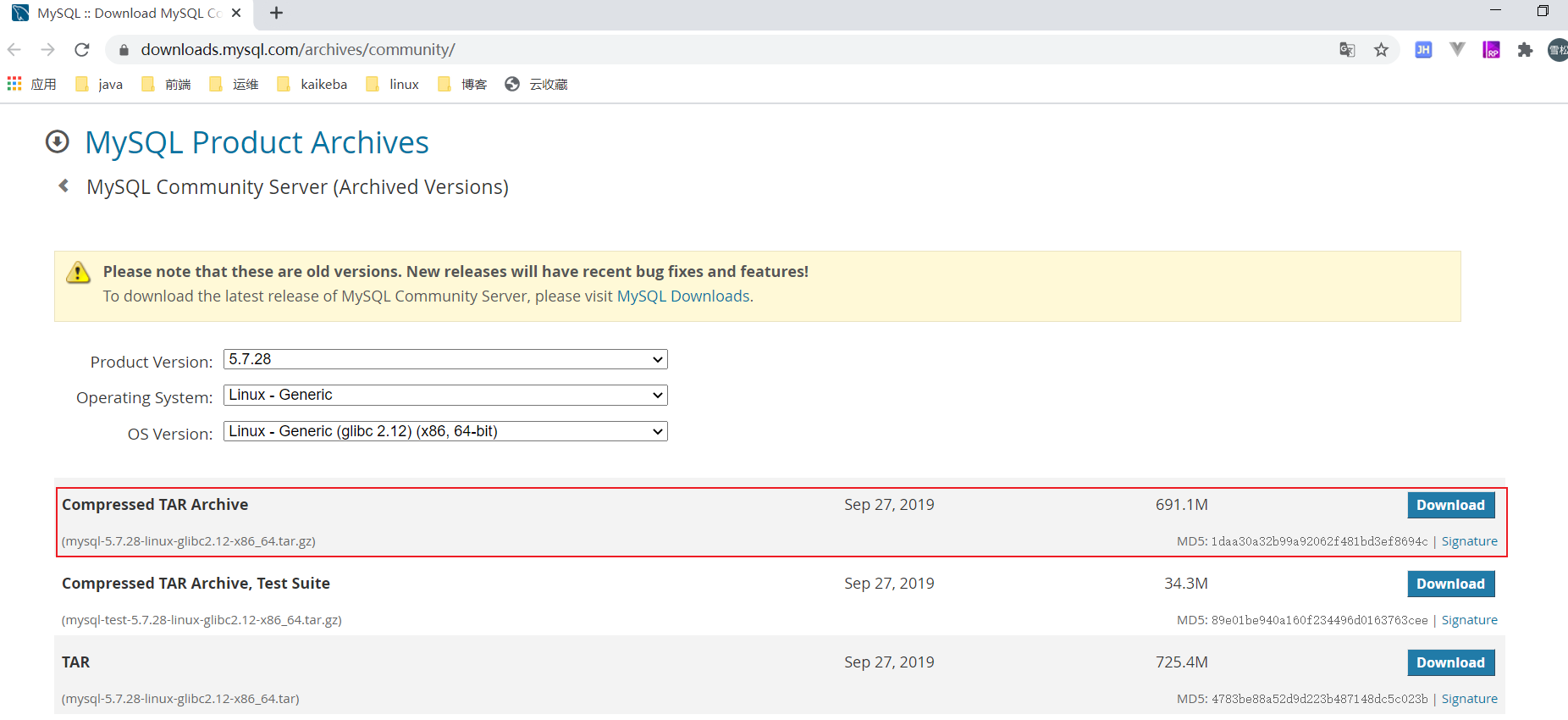Screen dimensions: 1568x720
Task: Open the Product Version dropdown showing 5.7.28
Action: [x=445, y=359]
